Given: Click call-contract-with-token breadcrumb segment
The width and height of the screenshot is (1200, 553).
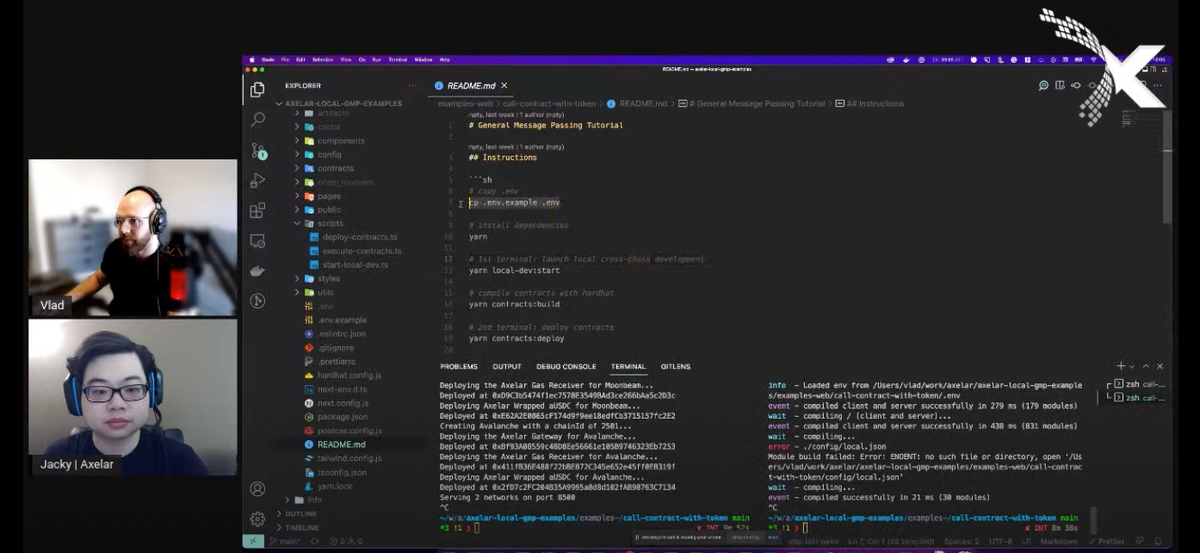Looking at the screenshot, I should 549,103.
